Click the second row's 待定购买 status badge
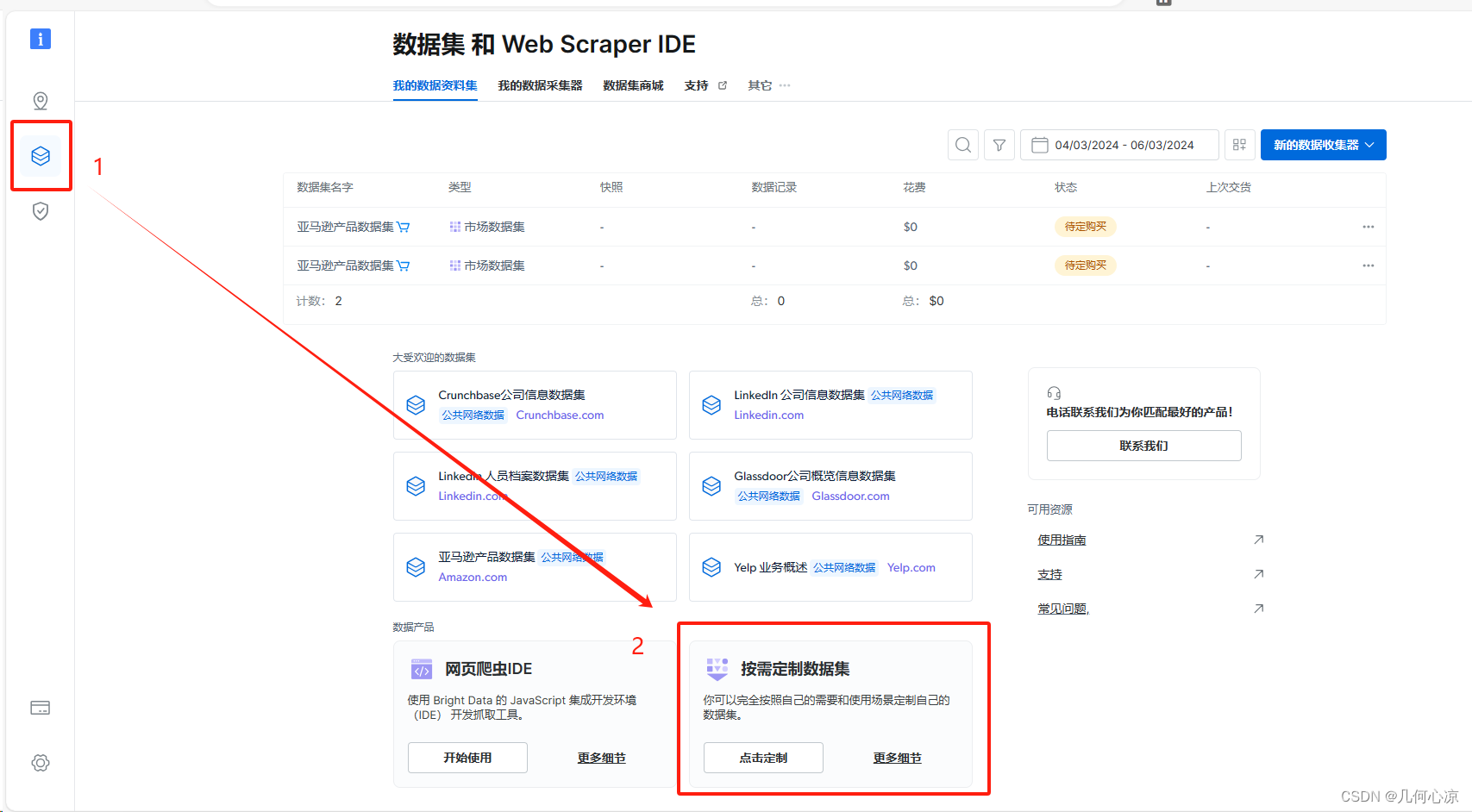This screenshot has height=812, width=1472. pos(1086,265)
